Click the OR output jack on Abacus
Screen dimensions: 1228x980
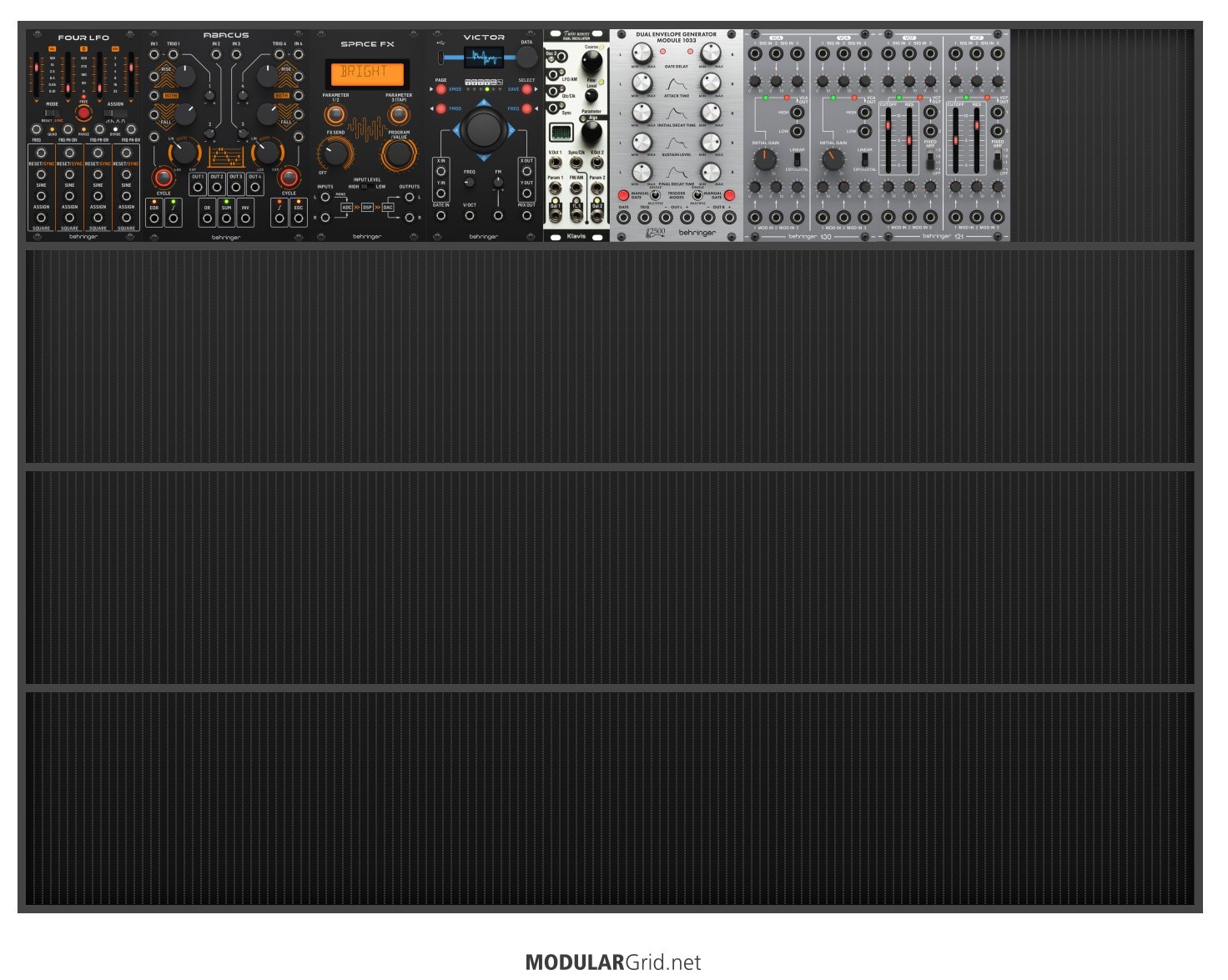pos(207,219)
